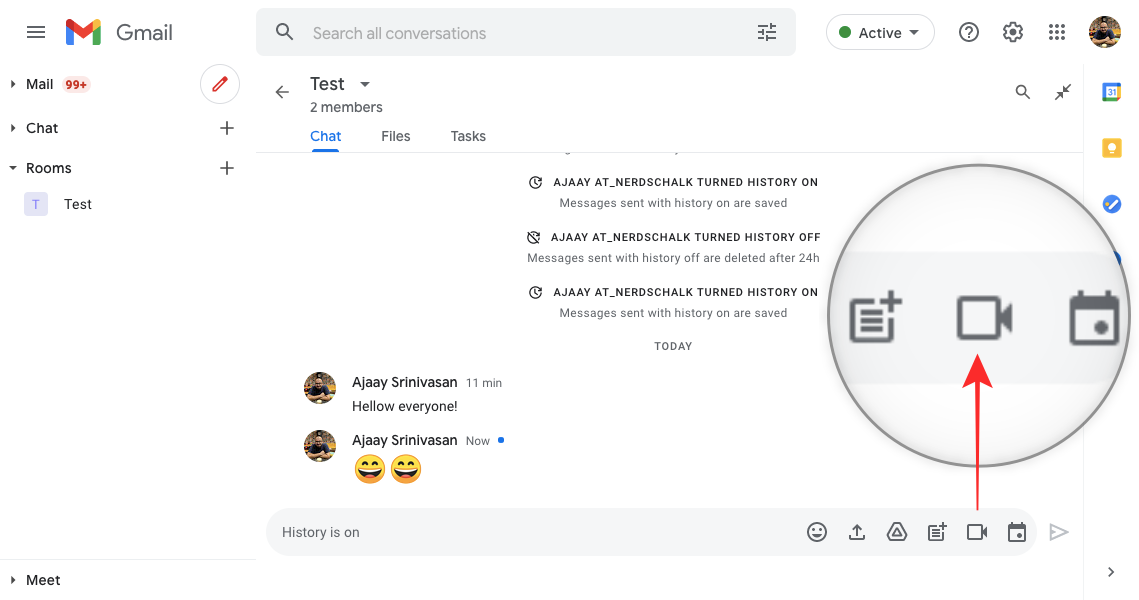Image resolution: width=1139 pixels, height=600 pixels.
Task: Open the calendar invite icon in message bar
Action: coord(1017,532)
